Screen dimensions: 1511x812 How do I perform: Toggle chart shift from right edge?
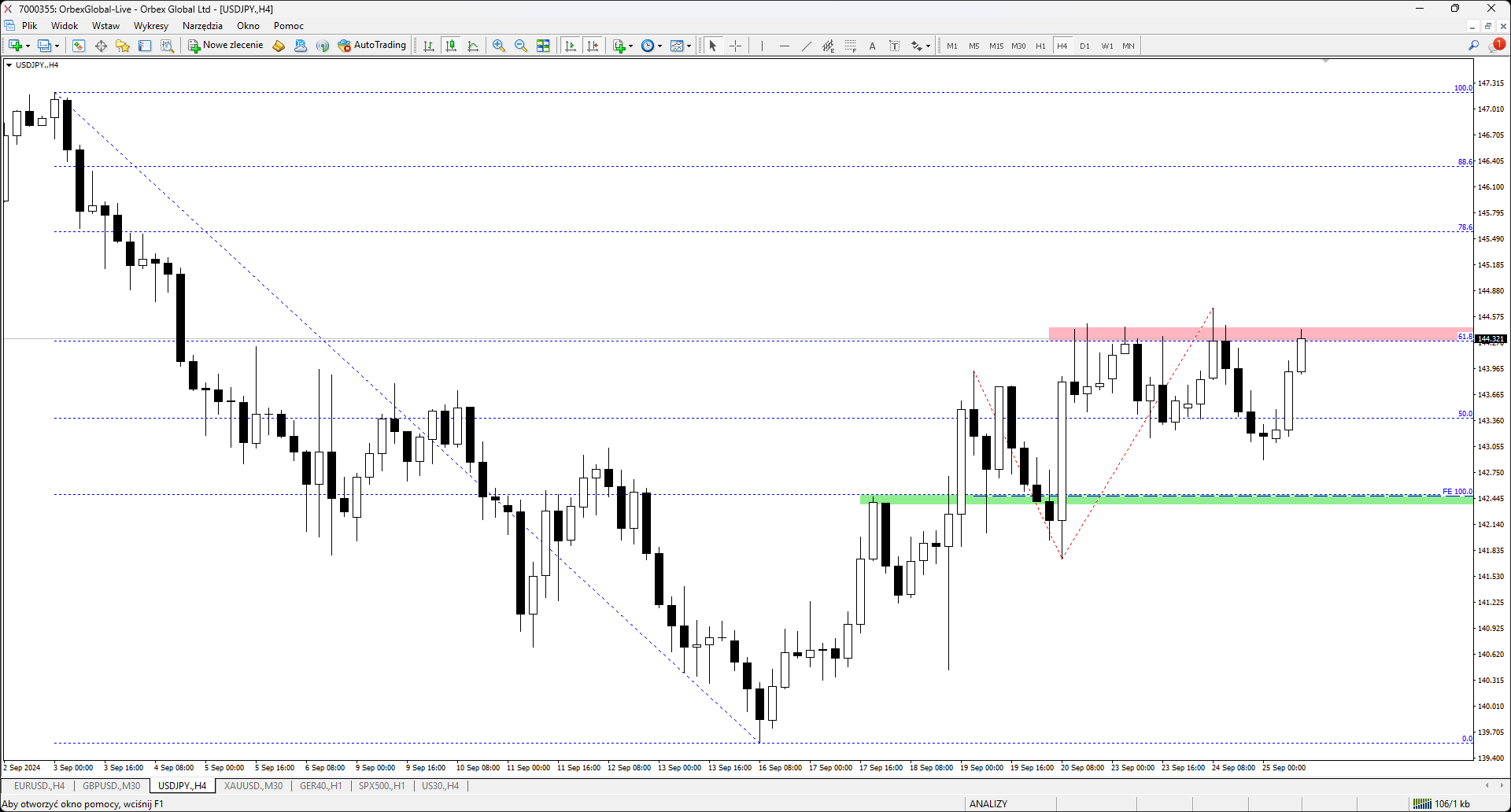click(593, 46)
